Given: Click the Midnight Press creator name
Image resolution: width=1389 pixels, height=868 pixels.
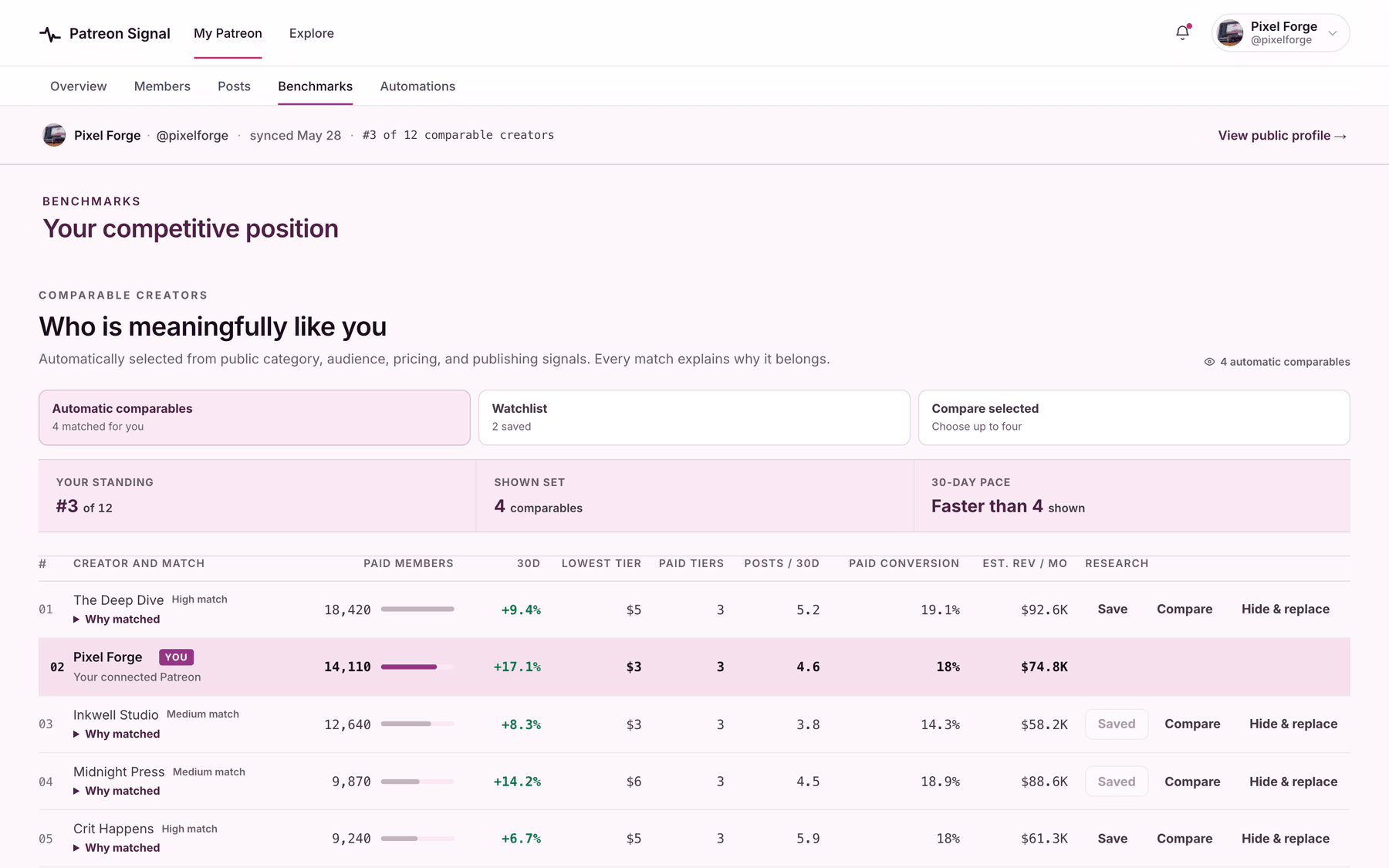Looking at the screenshot, I should [119, 772].
